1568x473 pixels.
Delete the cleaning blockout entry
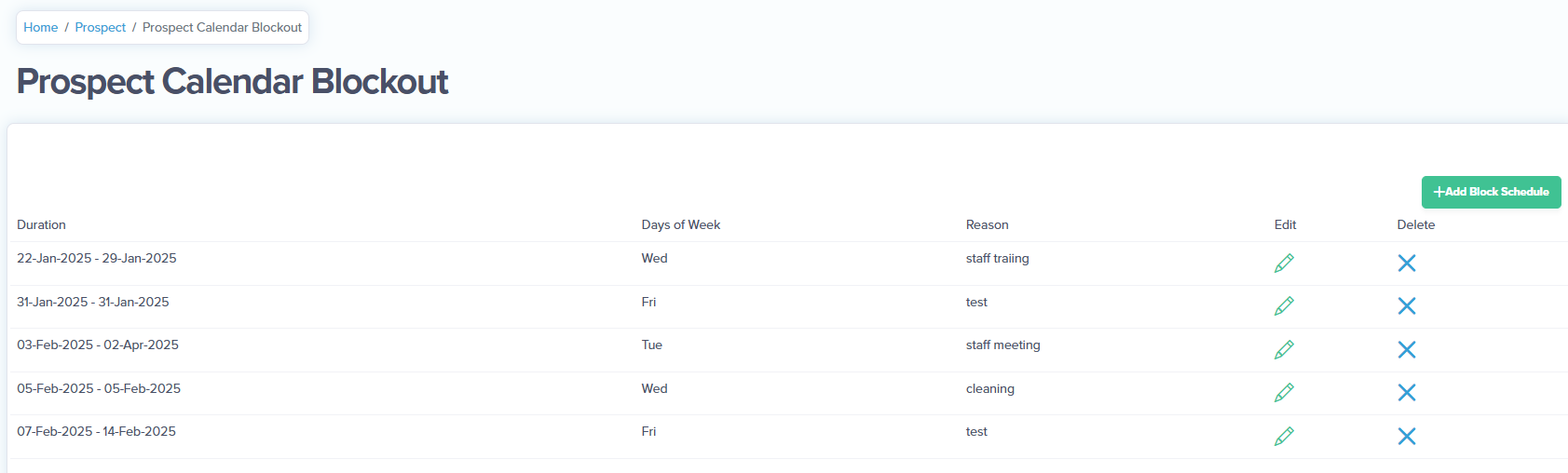(1407, 393)
